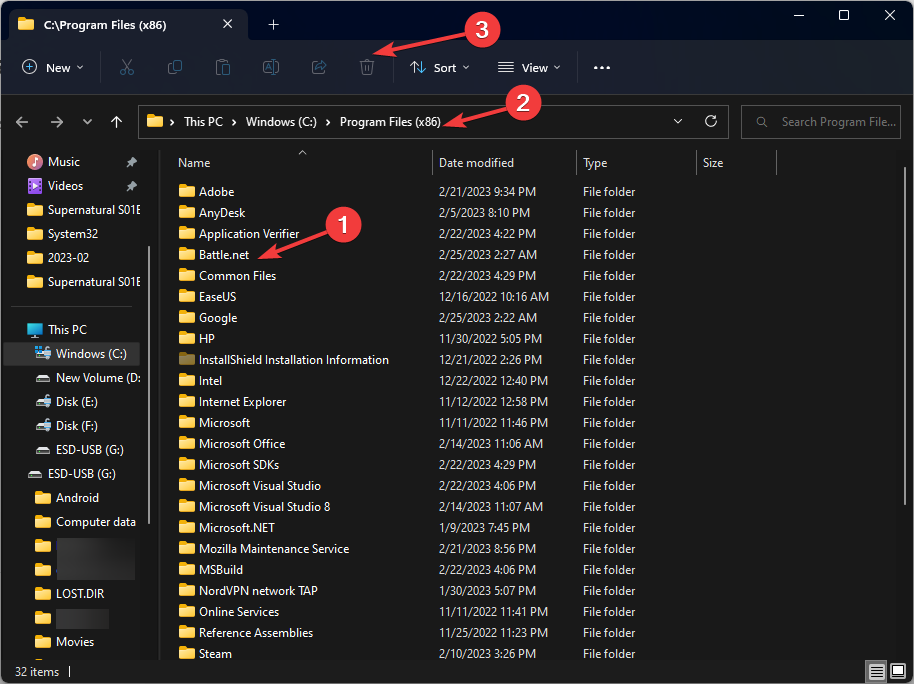Close the C:\Program Files (x86) tab

tap(228, 24)
